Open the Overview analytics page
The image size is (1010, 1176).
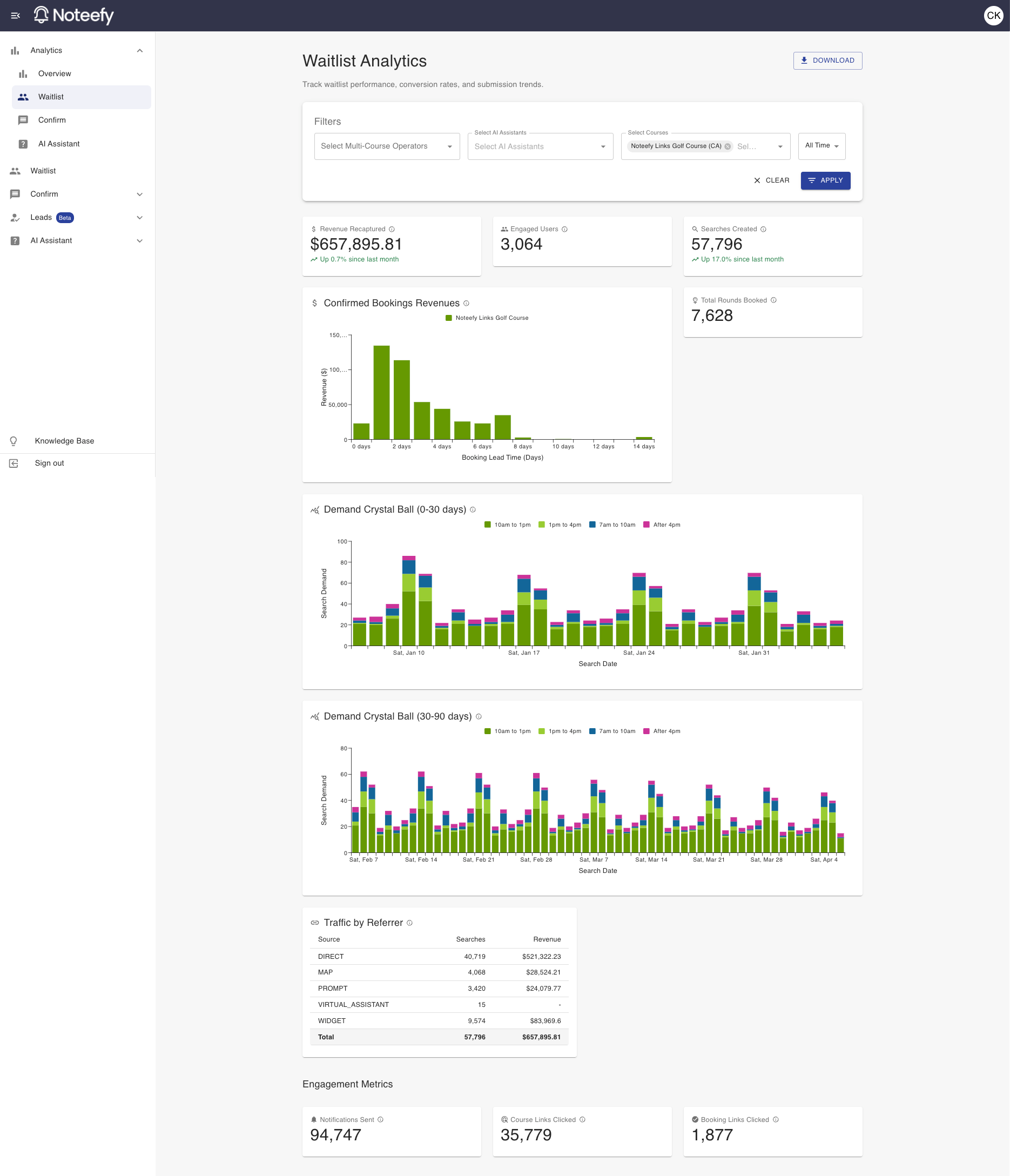55,74
